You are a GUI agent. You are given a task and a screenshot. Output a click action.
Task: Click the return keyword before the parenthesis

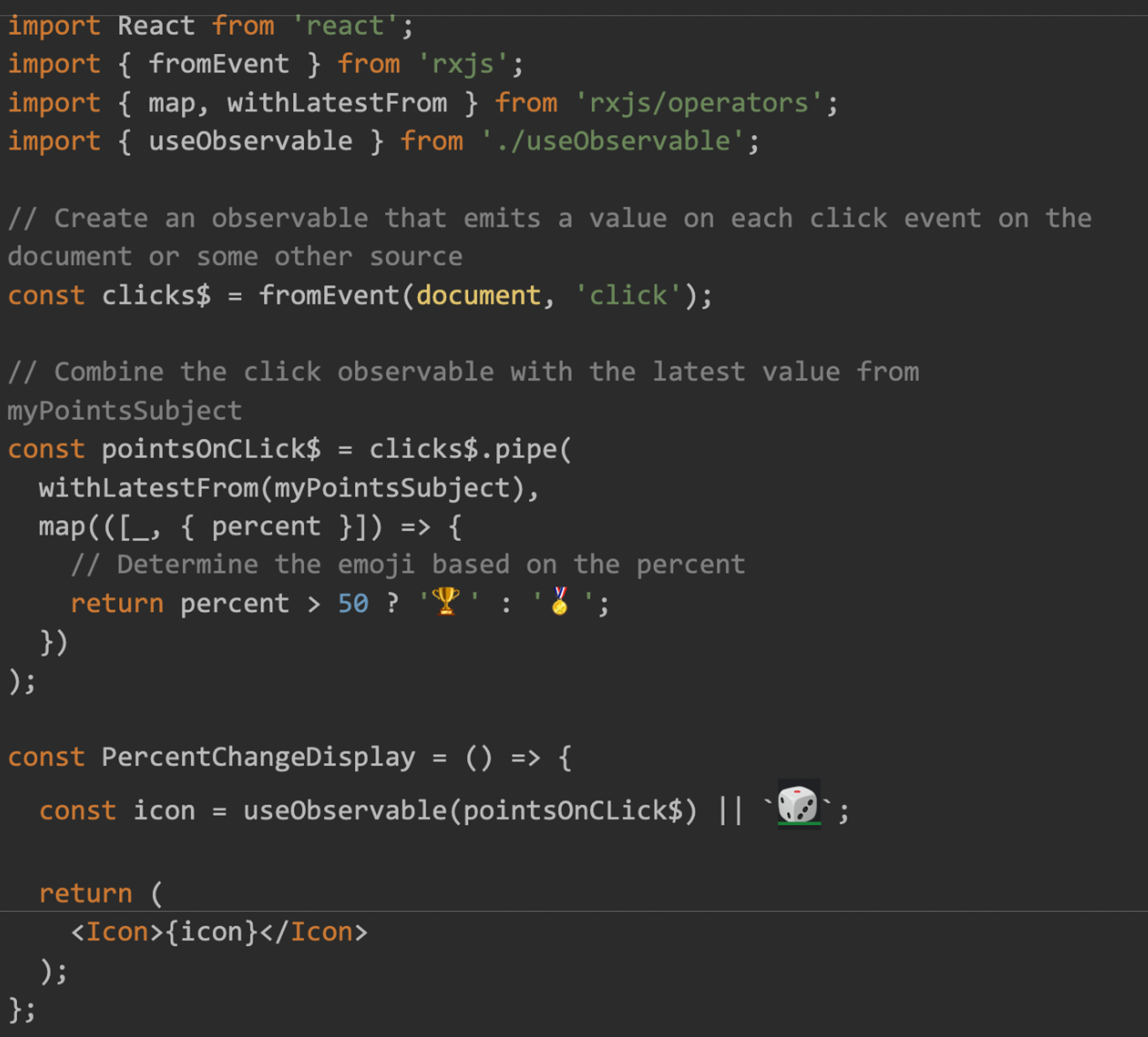[x=86, y=893]
